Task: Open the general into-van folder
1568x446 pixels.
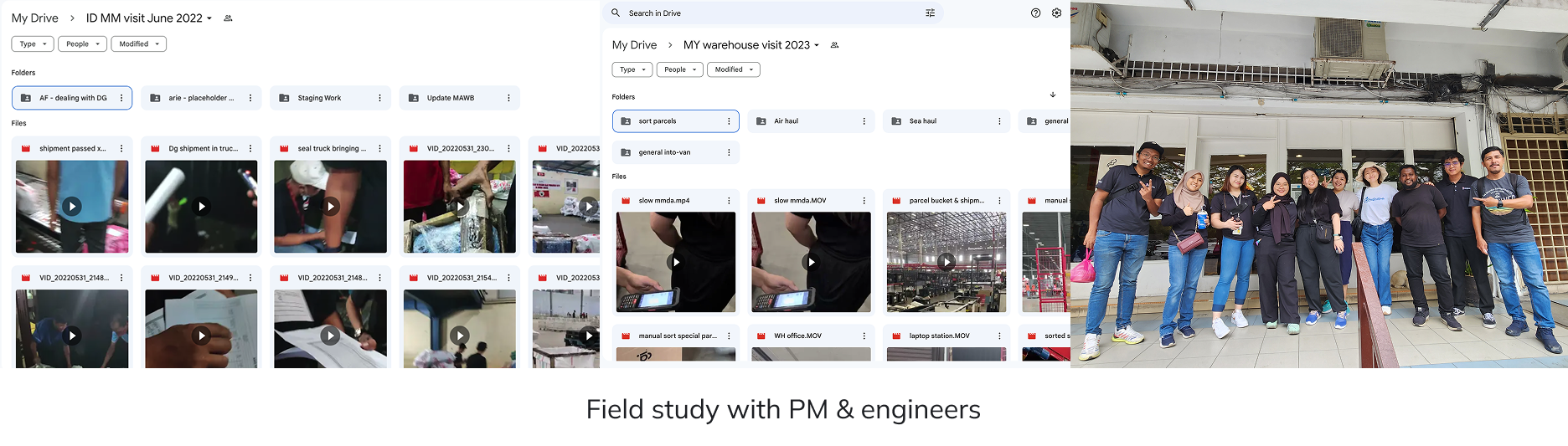Action: (x=676, y=152)
